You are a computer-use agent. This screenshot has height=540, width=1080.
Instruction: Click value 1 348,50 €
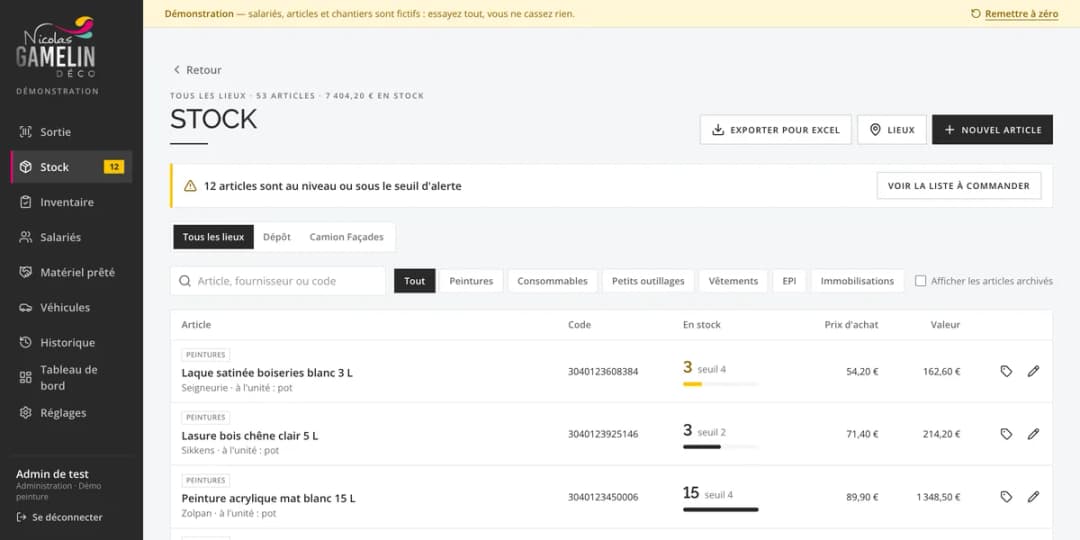coord(938,497)
